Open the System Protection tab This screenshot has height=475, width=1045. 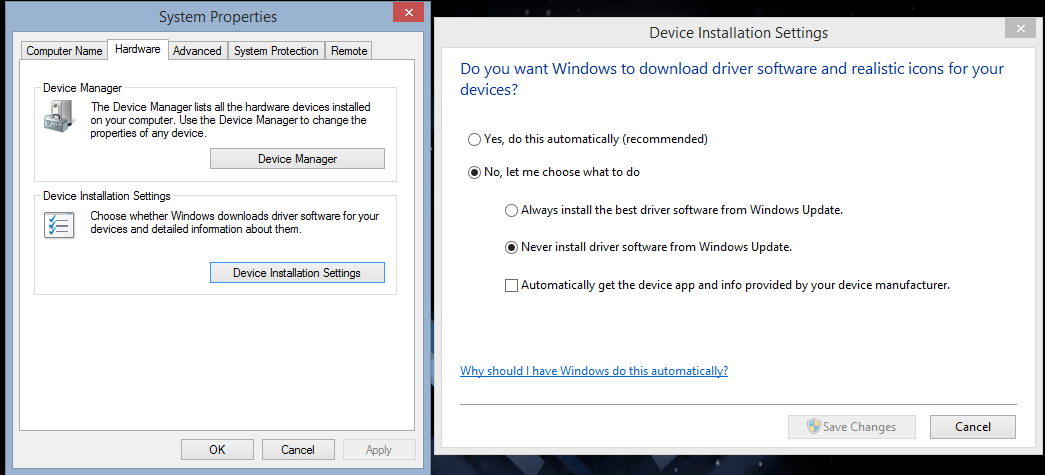(x=276, y=51)
